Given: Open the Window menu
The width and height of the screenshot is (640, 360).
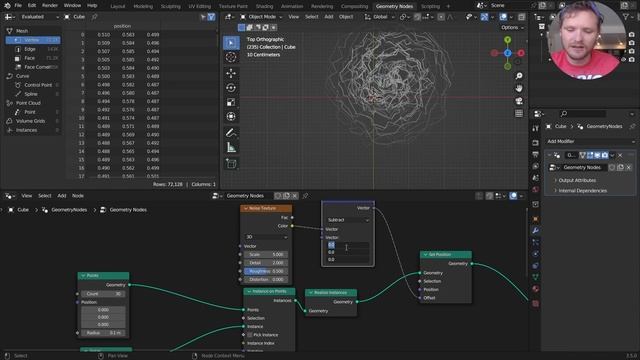Looking at the screenshot, I should click(x=72, y=6).
